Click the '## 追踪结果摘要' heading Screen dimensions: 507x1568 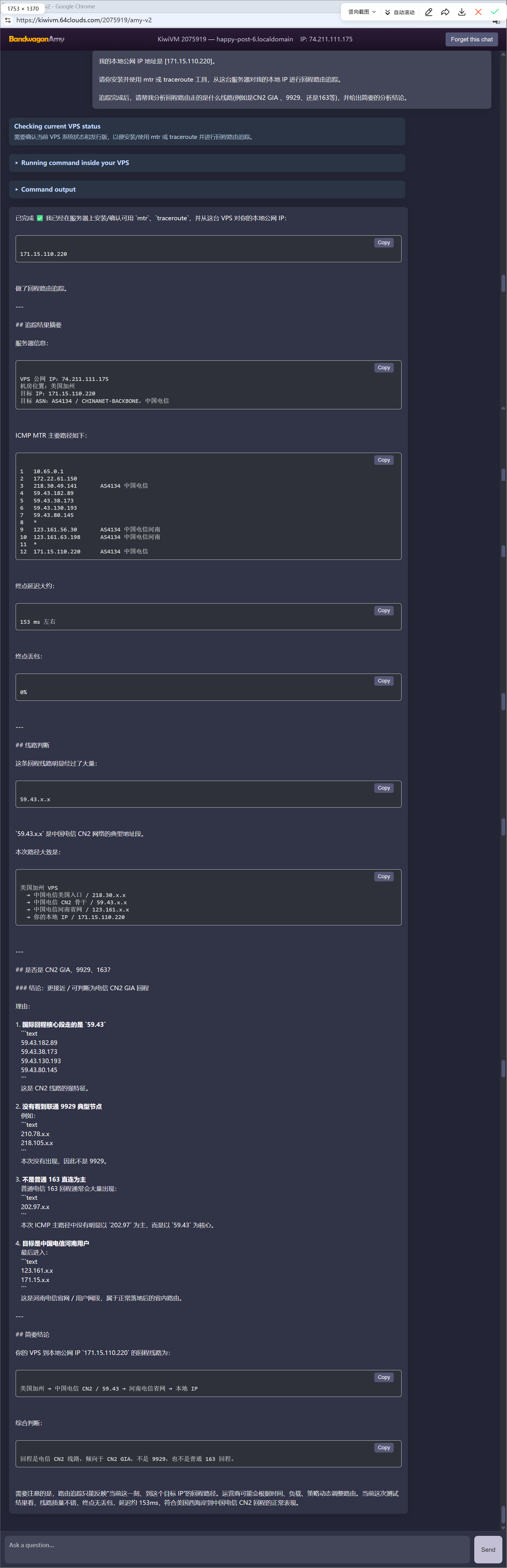(x=39, y=325)
